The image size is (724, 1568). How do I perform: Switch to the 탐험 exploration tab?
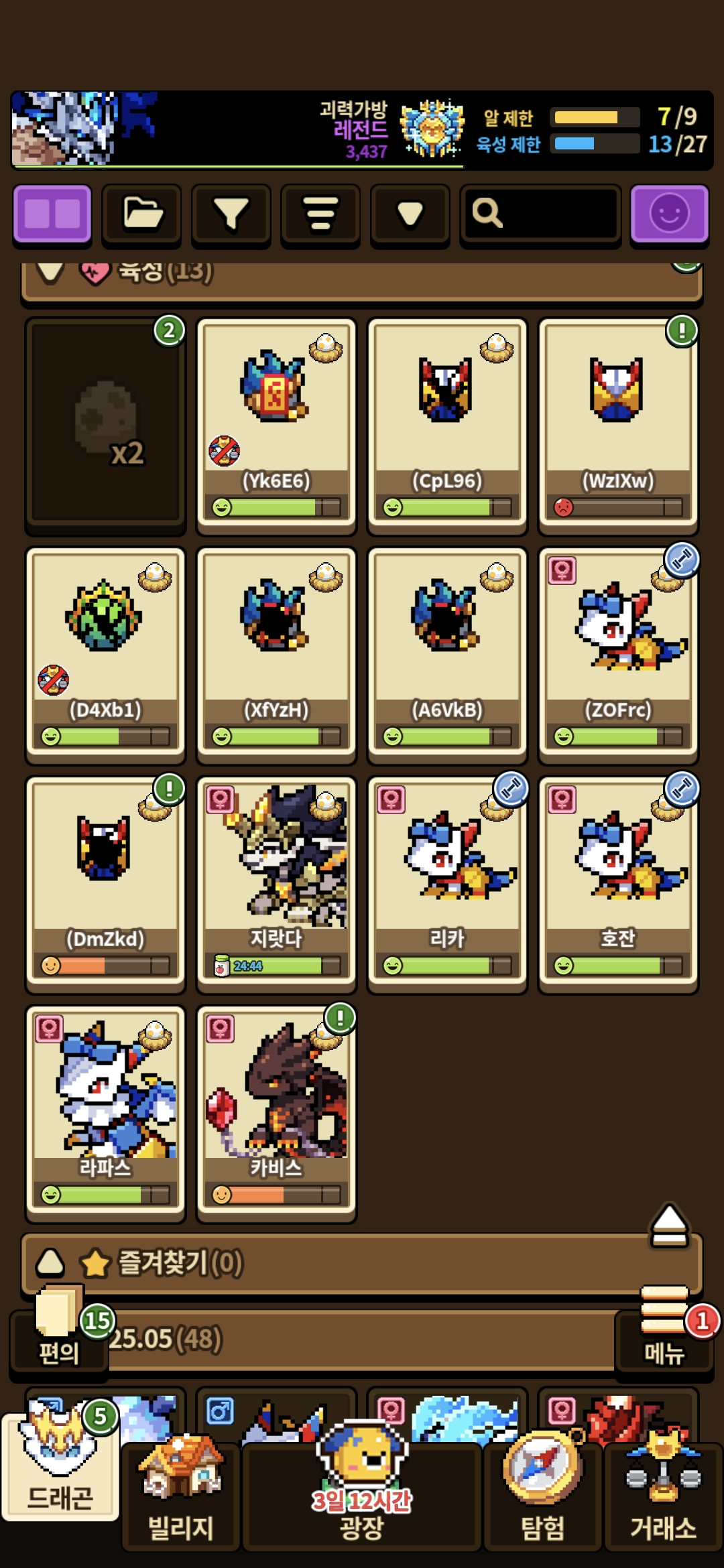(x=542, y=1495)
